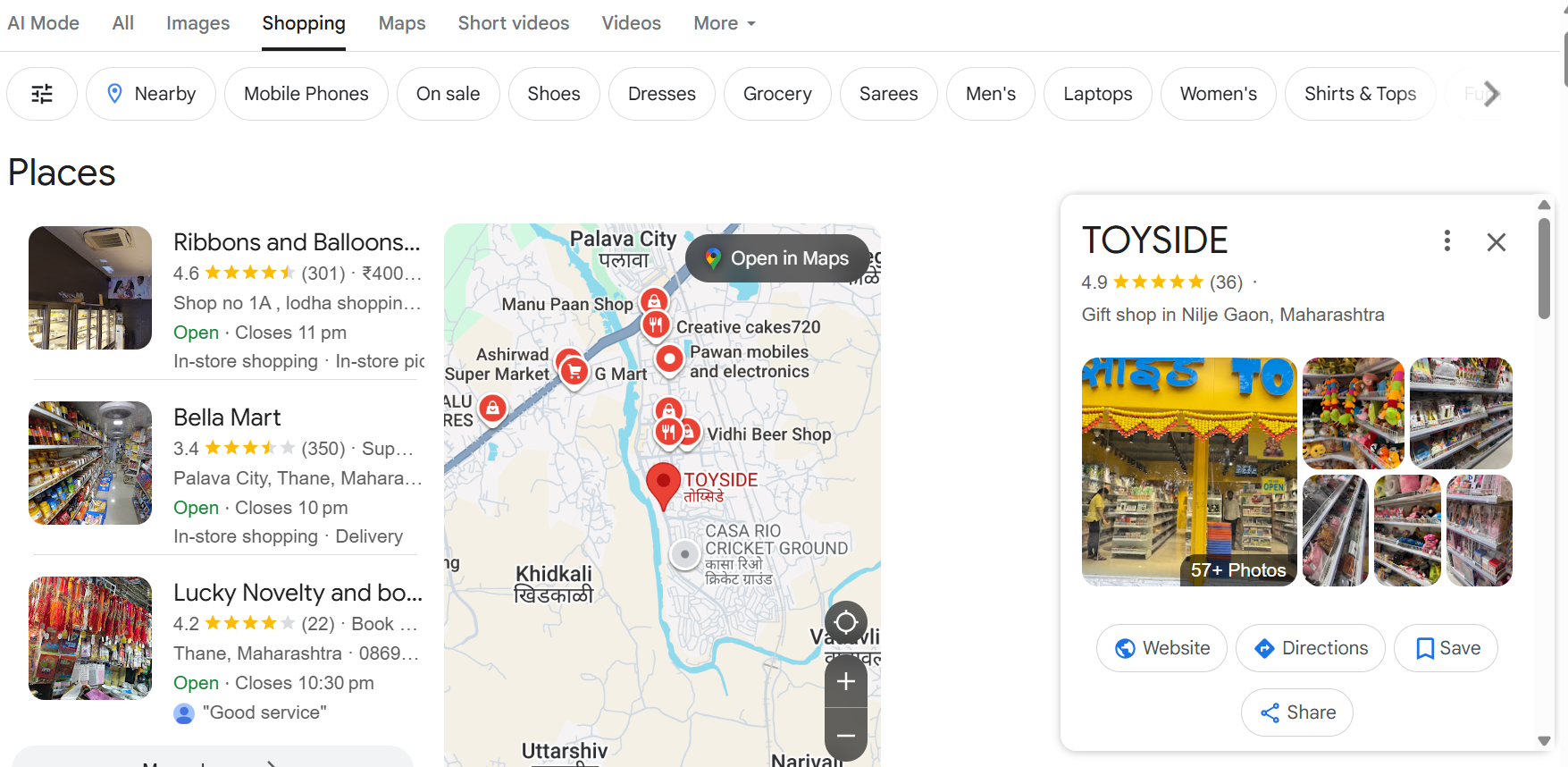Expand the More search tabs dropdown
The height and width of the screenshot is (767, 1568).
click(x=725, y=23)
